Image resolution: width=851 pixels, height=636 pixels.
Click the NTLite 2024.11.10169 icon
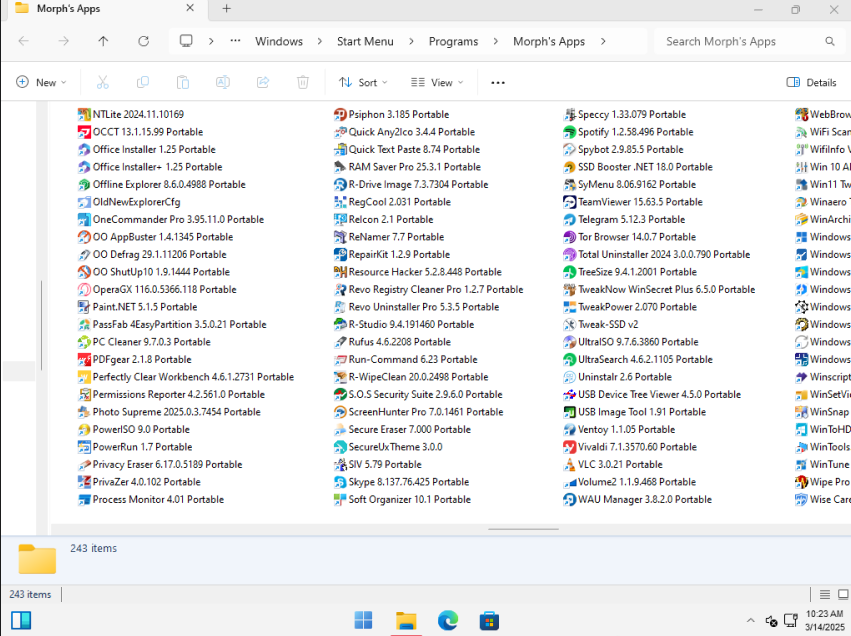click(84, 115)
